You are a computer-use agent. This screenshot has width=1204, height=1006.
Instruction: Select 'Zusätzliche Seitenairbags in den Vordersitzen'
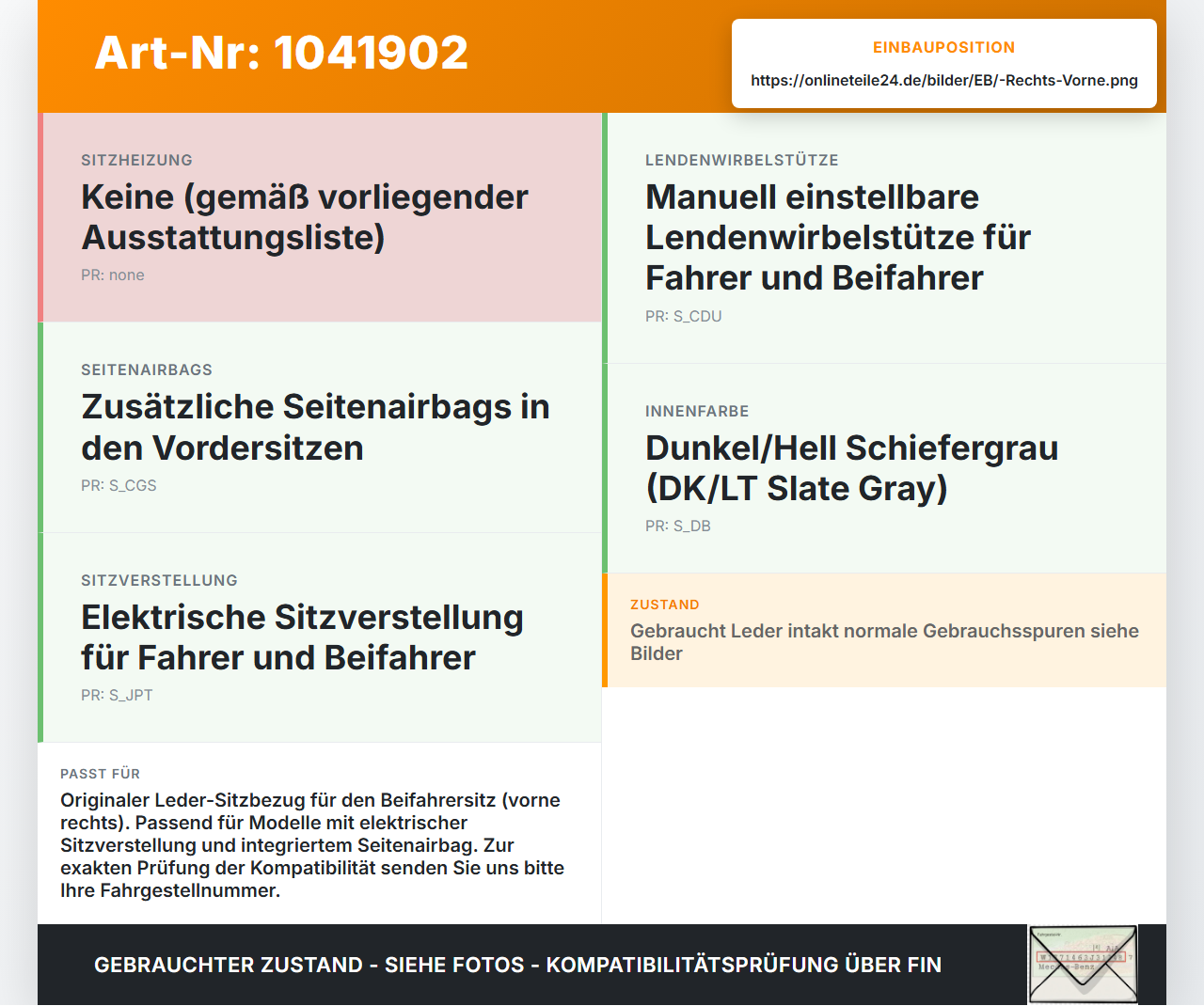[315, 427]
